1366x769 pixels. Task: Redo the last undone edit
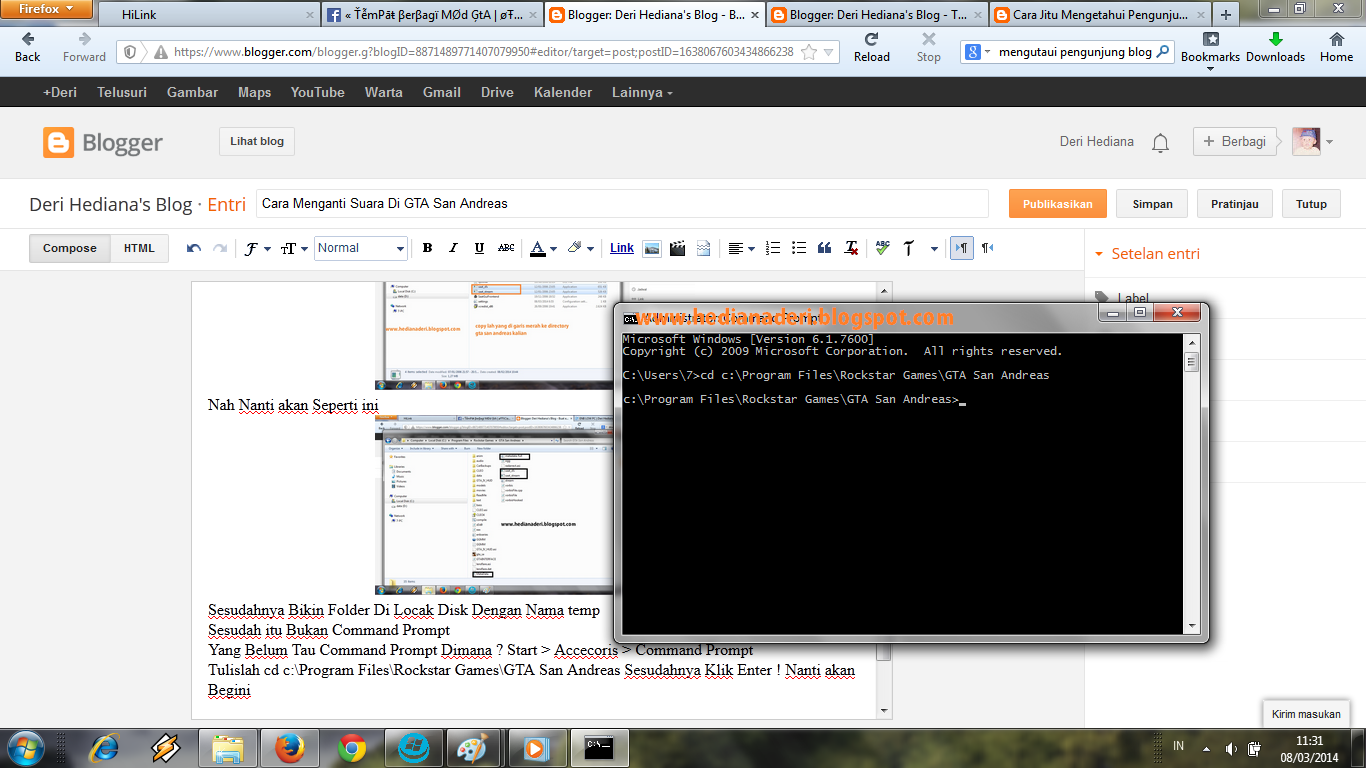220,248
